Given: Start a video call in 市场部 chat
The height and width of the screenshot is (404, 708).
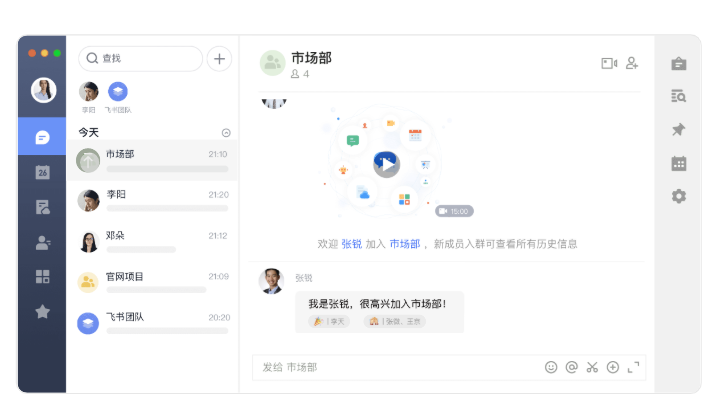Looking at the screenshot, I should point(608,63).
